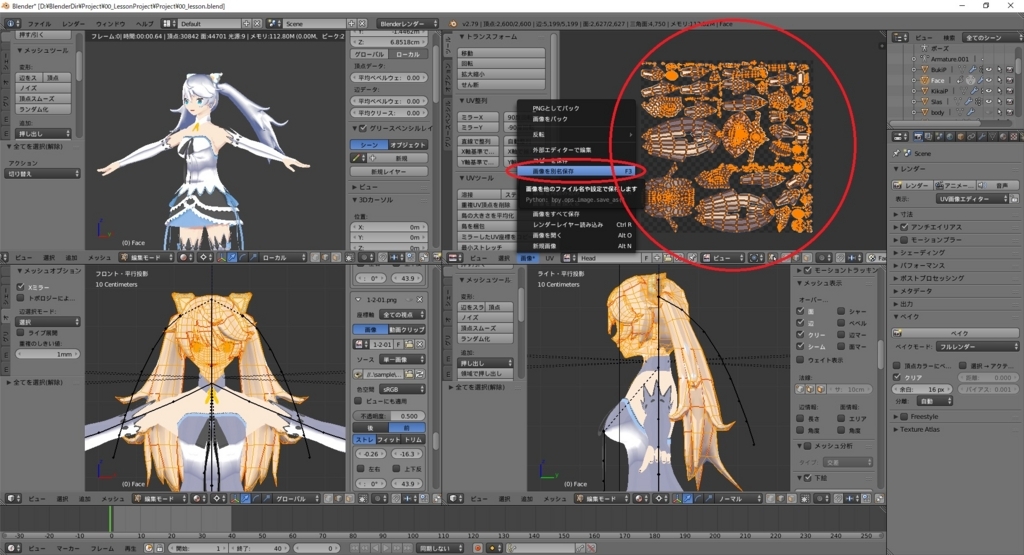Viewport: 1024px width, 555px height.
Task: Click outliner editor type icon
Action: (901, 38)
